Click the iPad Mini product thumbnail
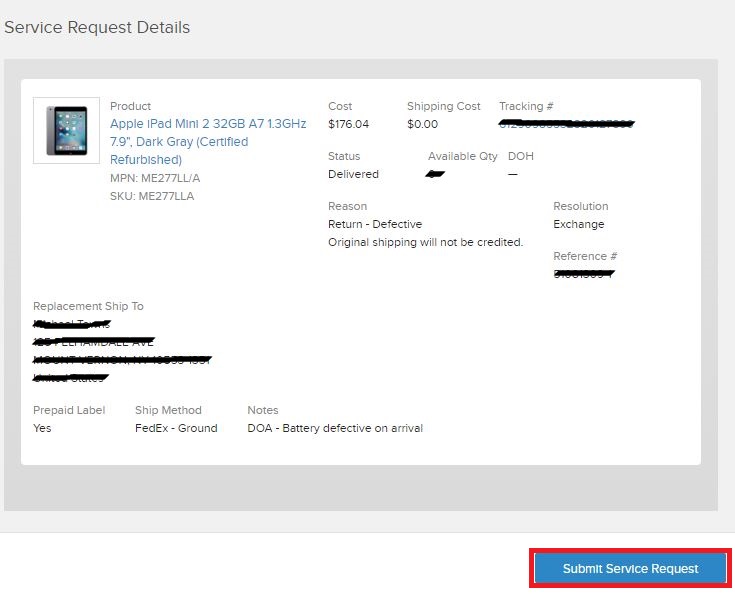The image size is (735, 594). tap(67, 130)
